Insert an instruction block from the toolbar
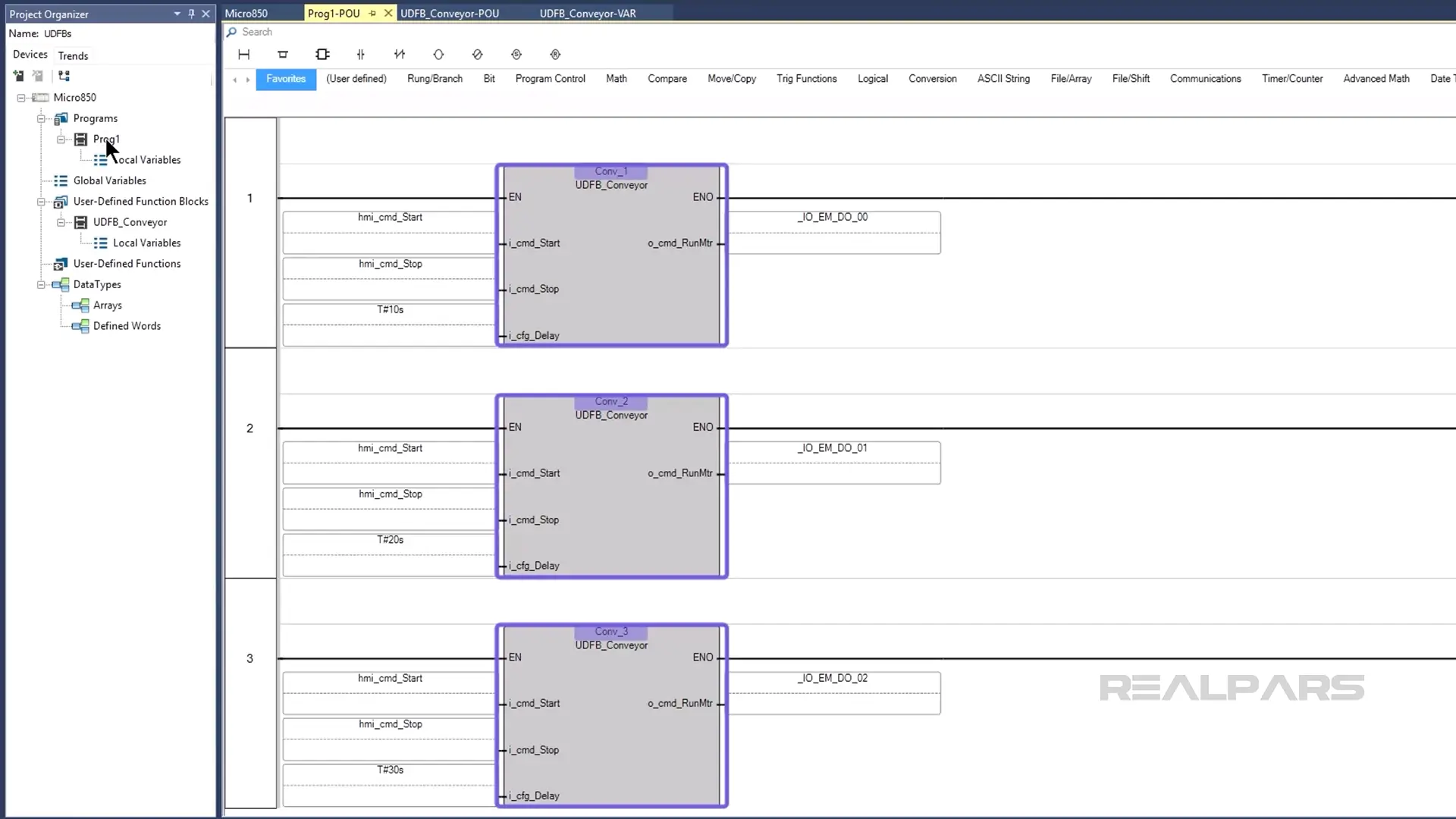Viewport: 1456px width, 819px height. (322, 55)
